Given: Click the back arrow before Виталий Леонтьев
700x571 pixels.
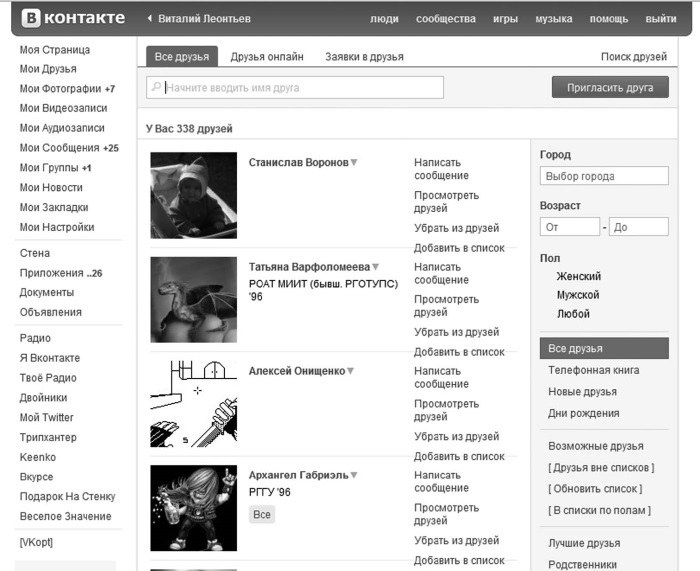Looking at the screenshot, I should [150, 18].
